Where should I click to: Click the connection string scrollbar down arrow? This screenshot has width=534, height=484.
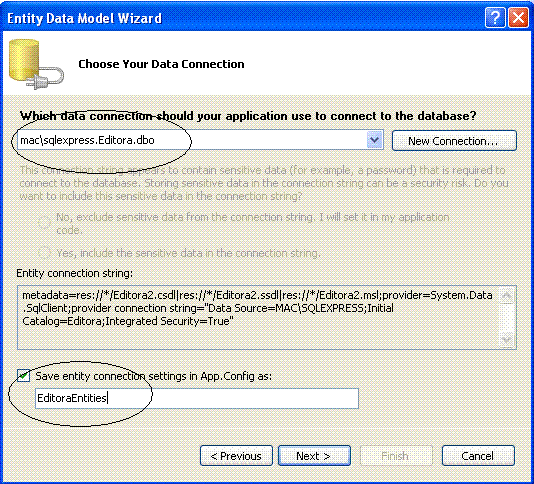tap(507, 340)
